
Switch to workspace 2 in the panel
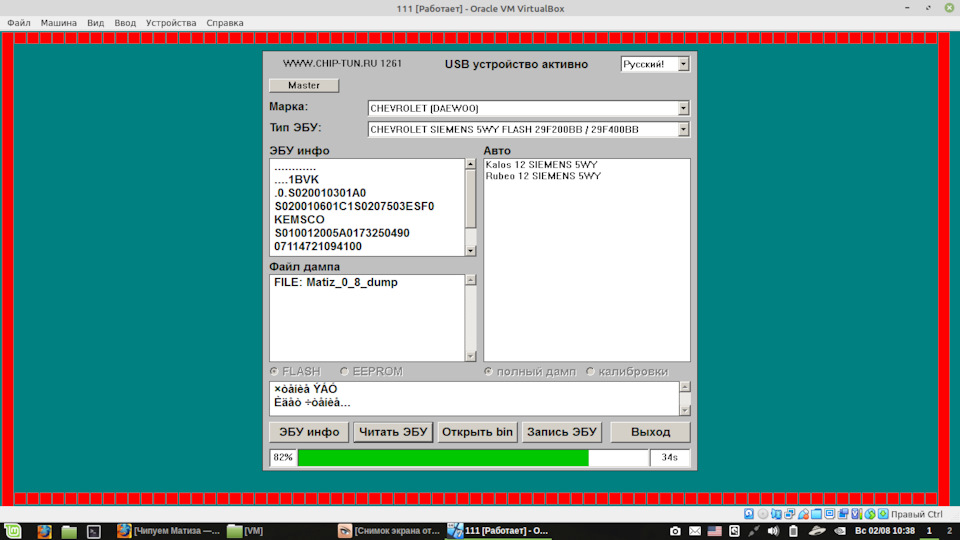(950, 531)
